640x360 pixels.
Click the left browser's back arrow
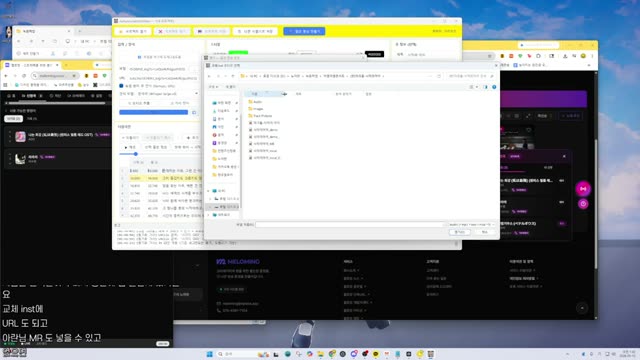point(6,76)
